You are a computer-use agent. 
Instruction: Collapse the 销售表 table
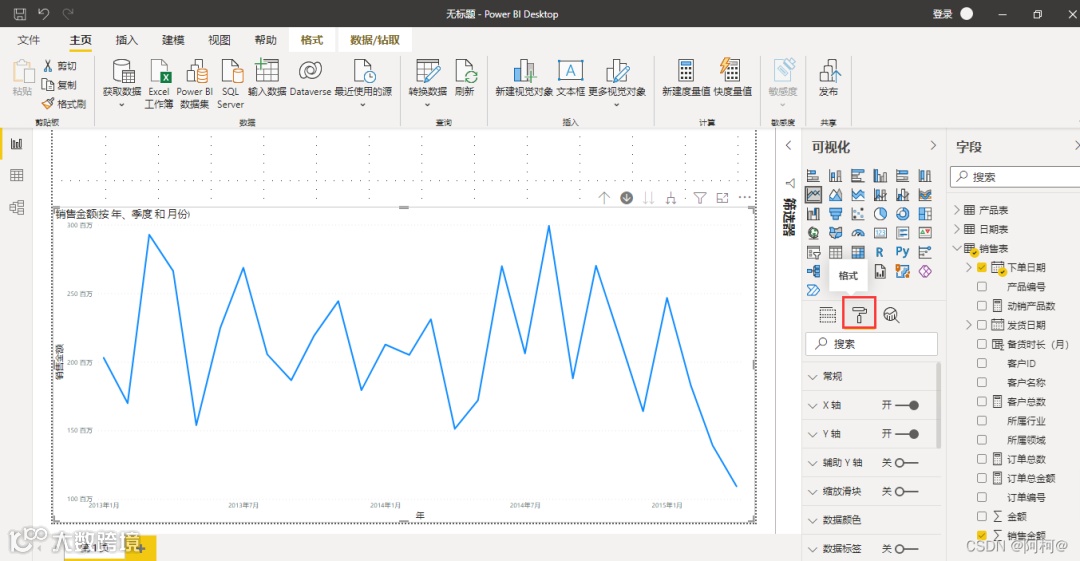957,248
